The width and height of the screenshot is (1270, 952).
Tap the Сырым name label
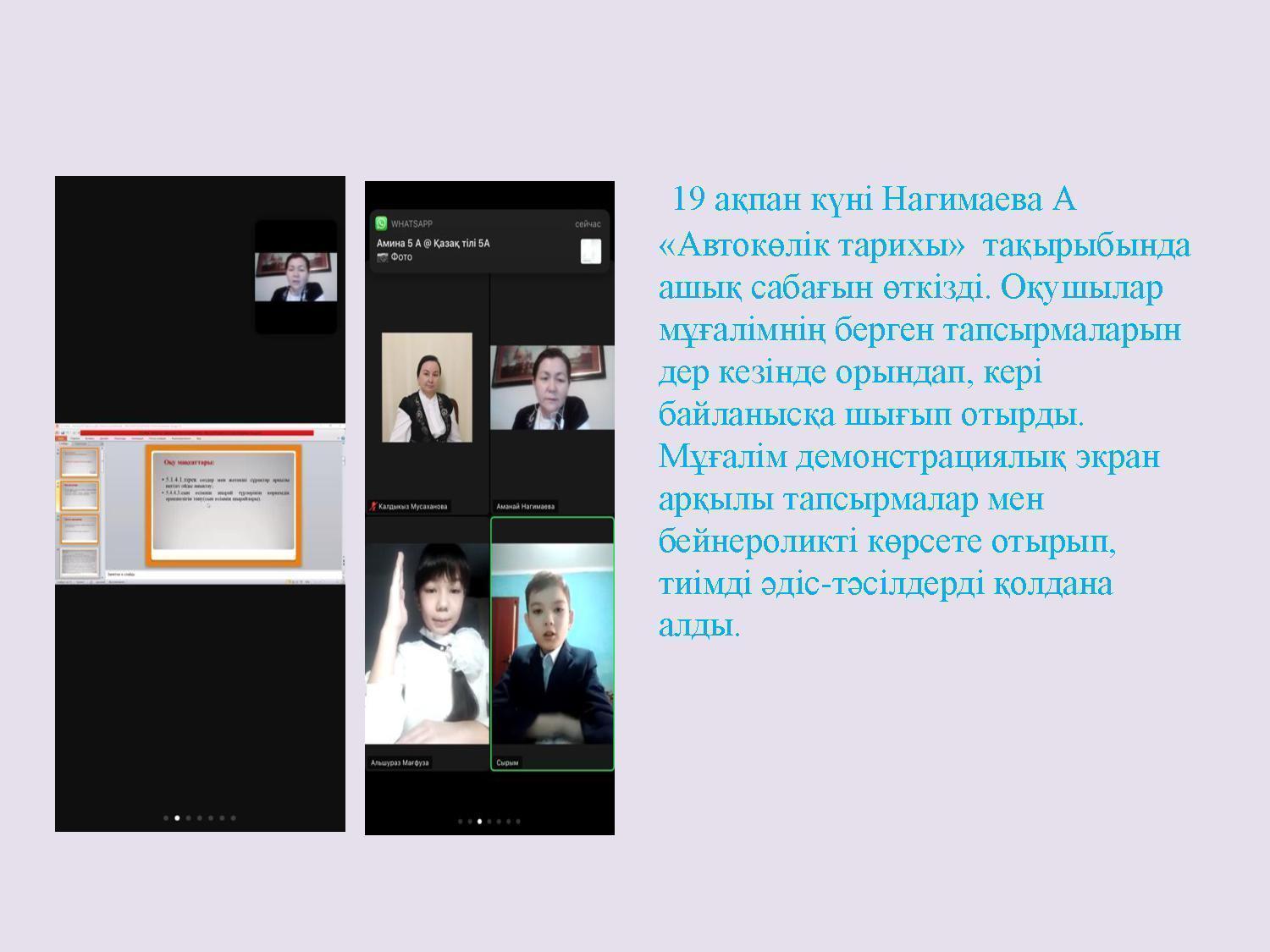(507, 762)
